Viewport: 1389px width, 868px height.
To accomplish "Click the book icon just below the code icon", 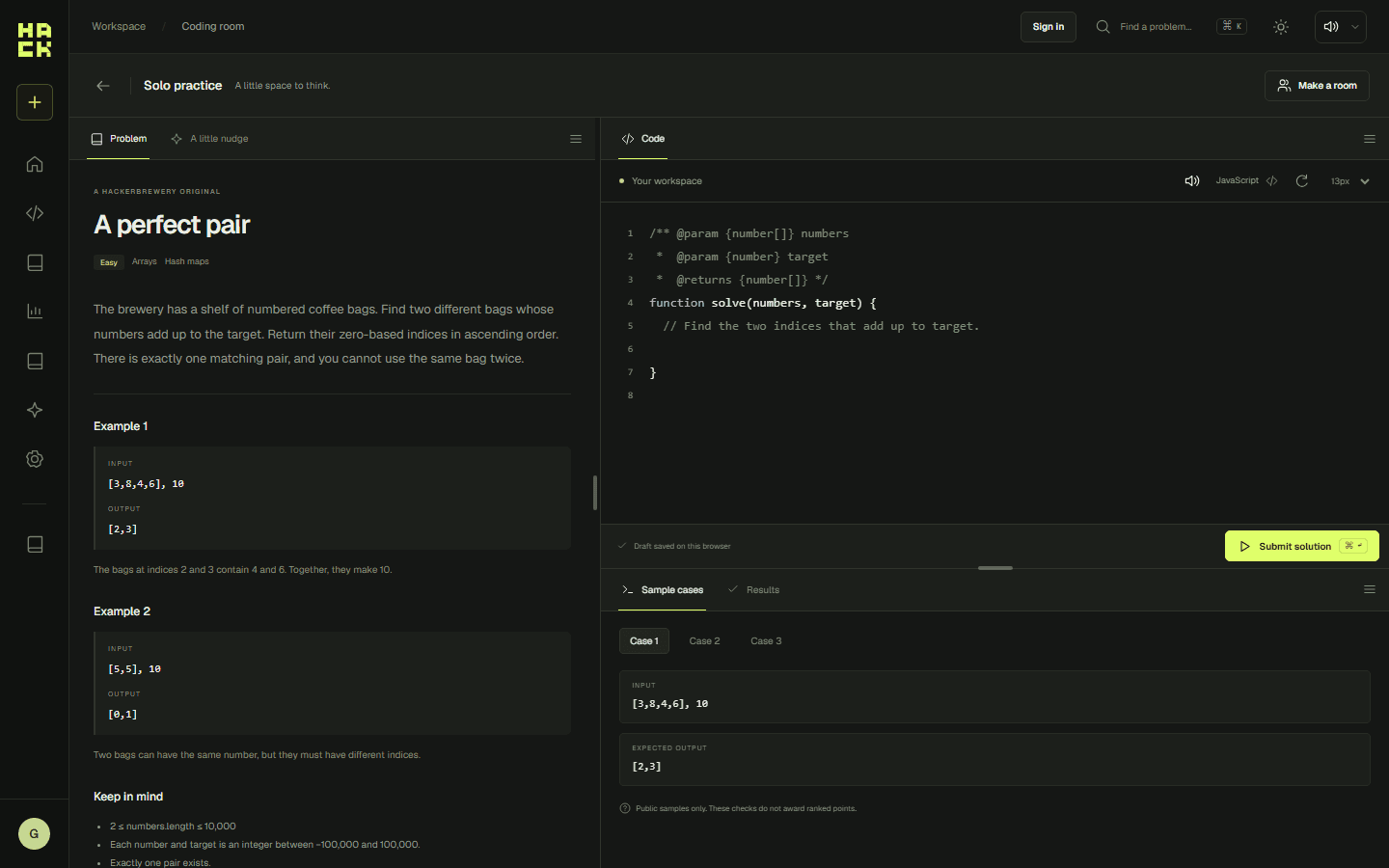I will tap(35, 262).
